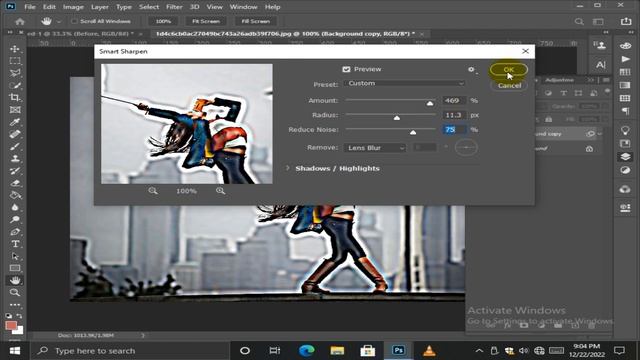
Task: Open Windows Start menu
Action: (15, 351)
